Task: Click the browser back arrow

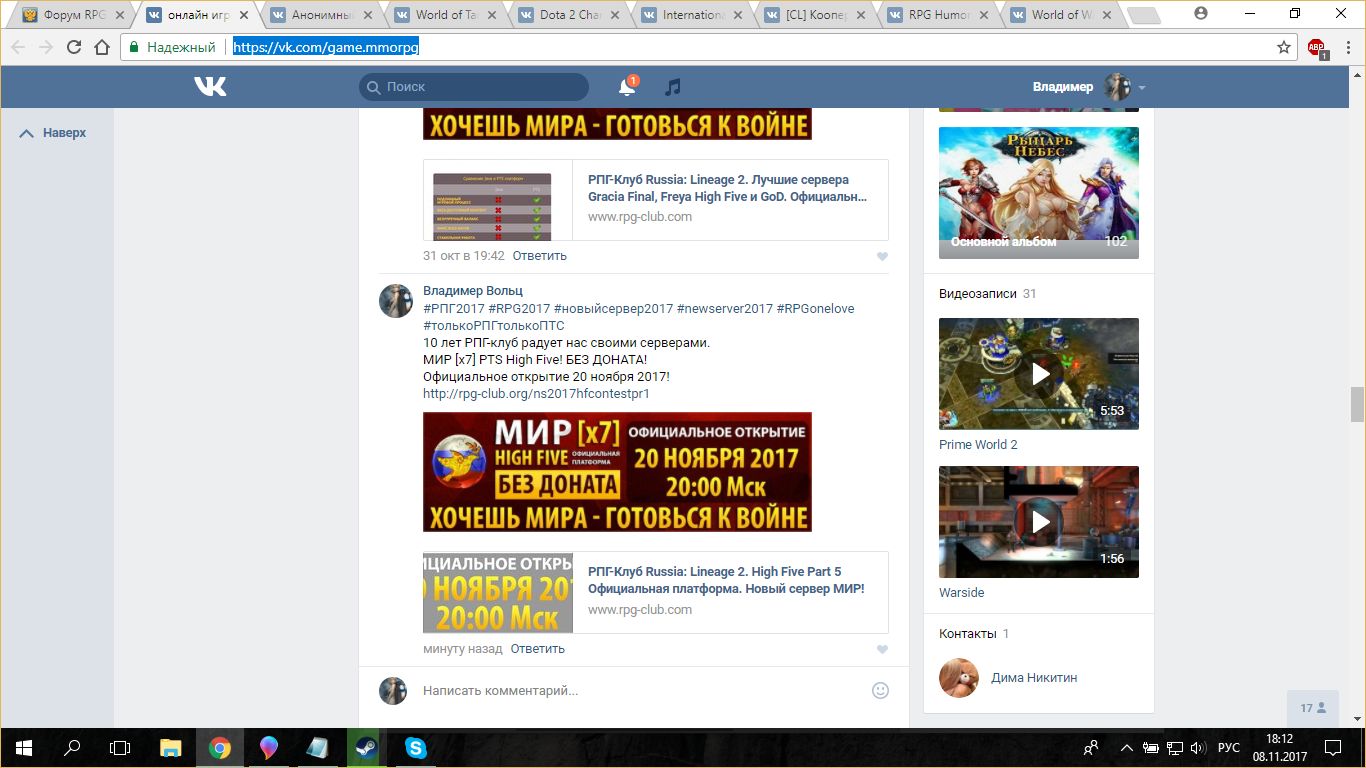Action: point(18,47)
